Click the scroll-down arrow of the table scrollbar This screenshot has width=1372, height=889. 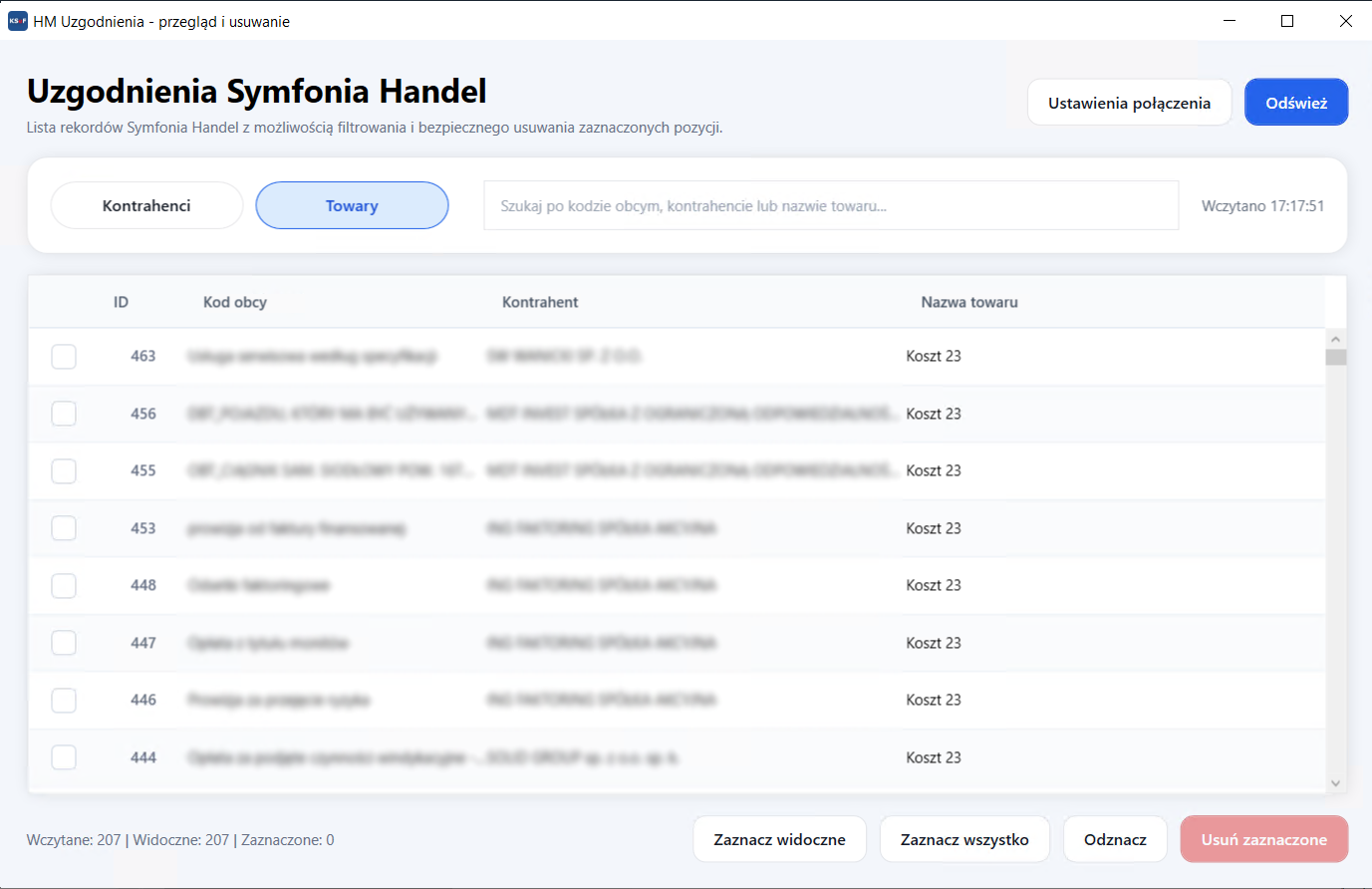point(1336,783)
